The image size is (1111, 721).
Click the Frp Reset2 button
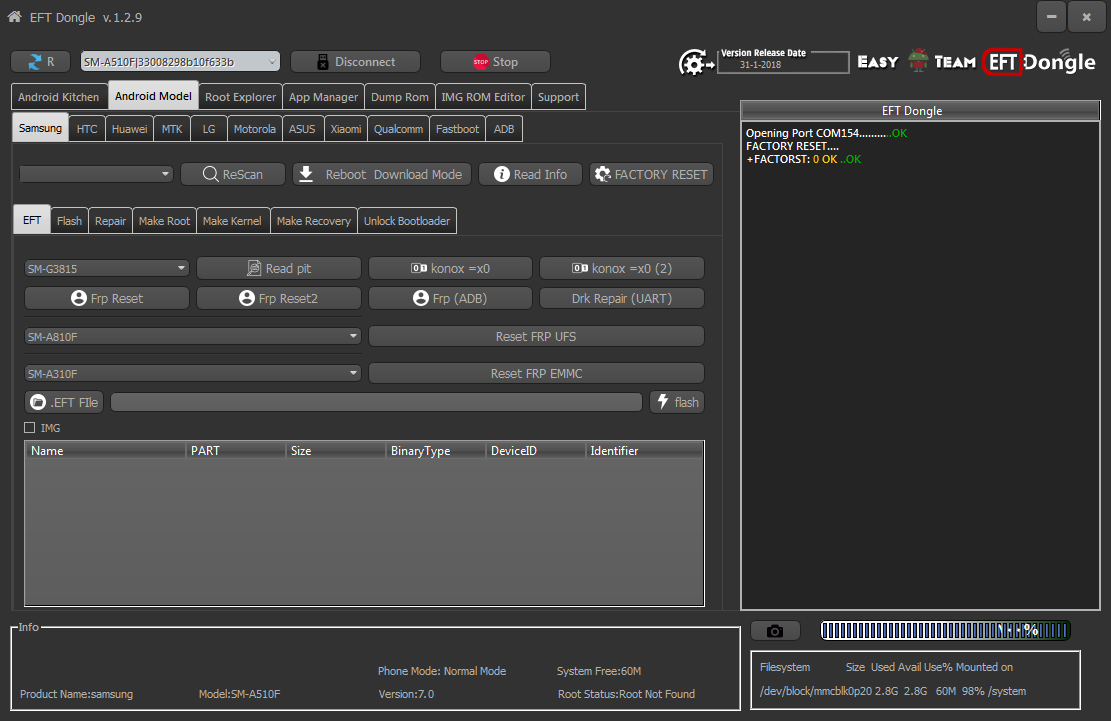(x=278, y=298)
